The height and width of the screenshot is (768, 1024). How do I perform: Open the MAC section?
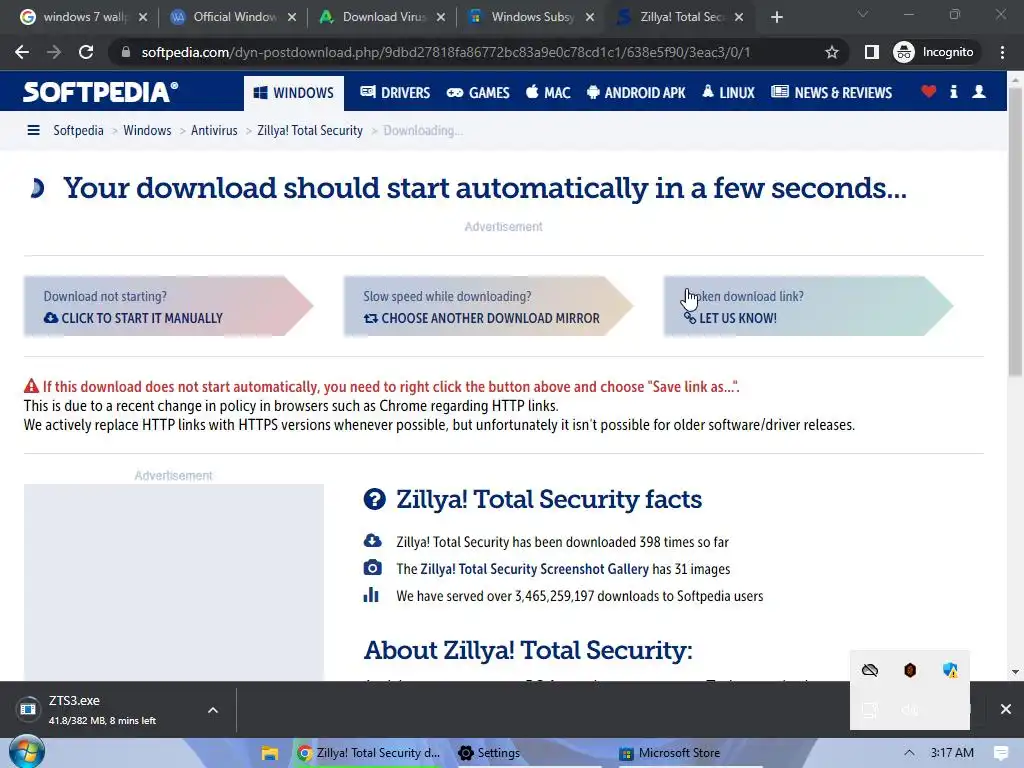coord(548,93)
